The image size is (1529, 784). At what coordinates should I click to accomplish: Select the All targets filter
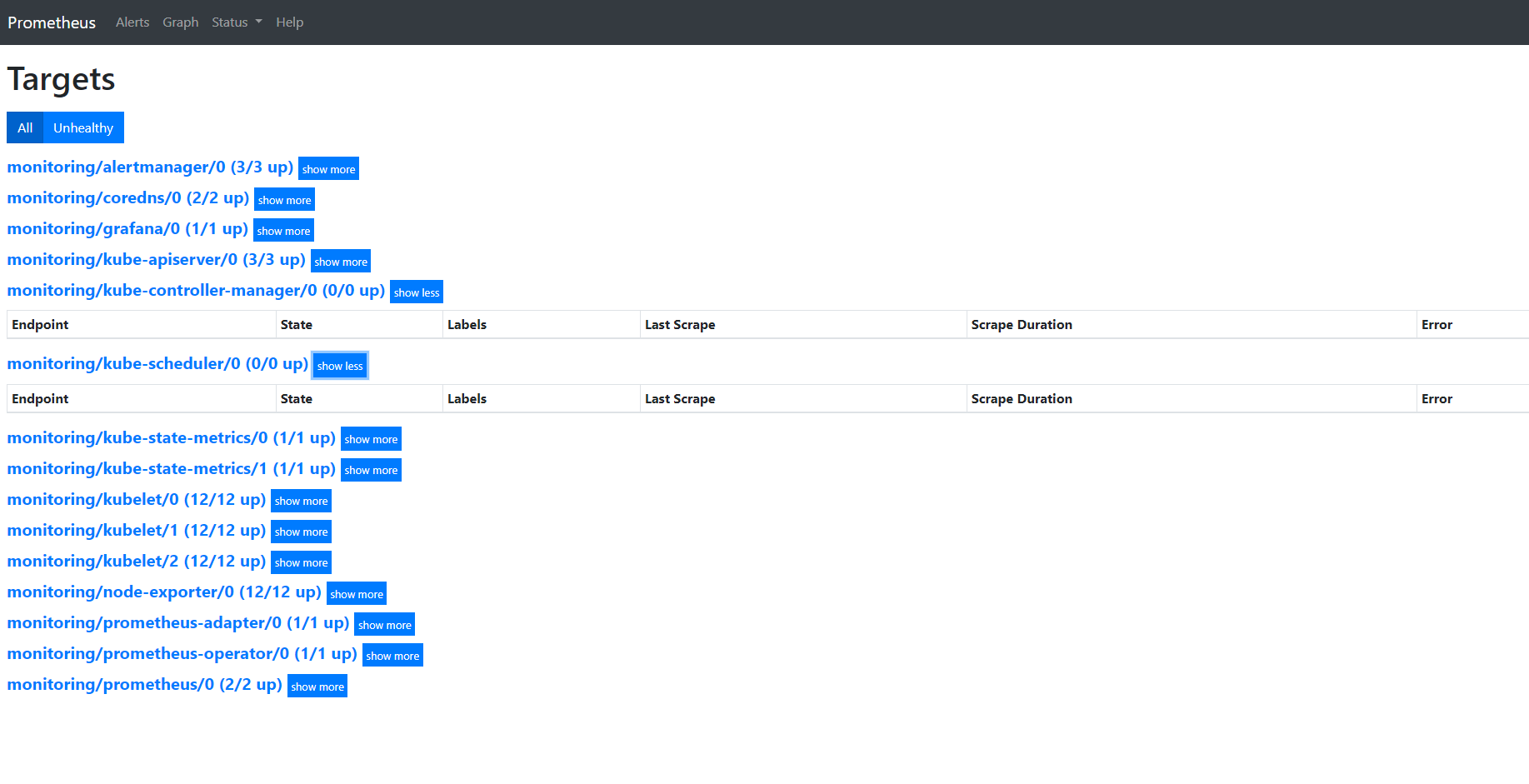[25, 127]
